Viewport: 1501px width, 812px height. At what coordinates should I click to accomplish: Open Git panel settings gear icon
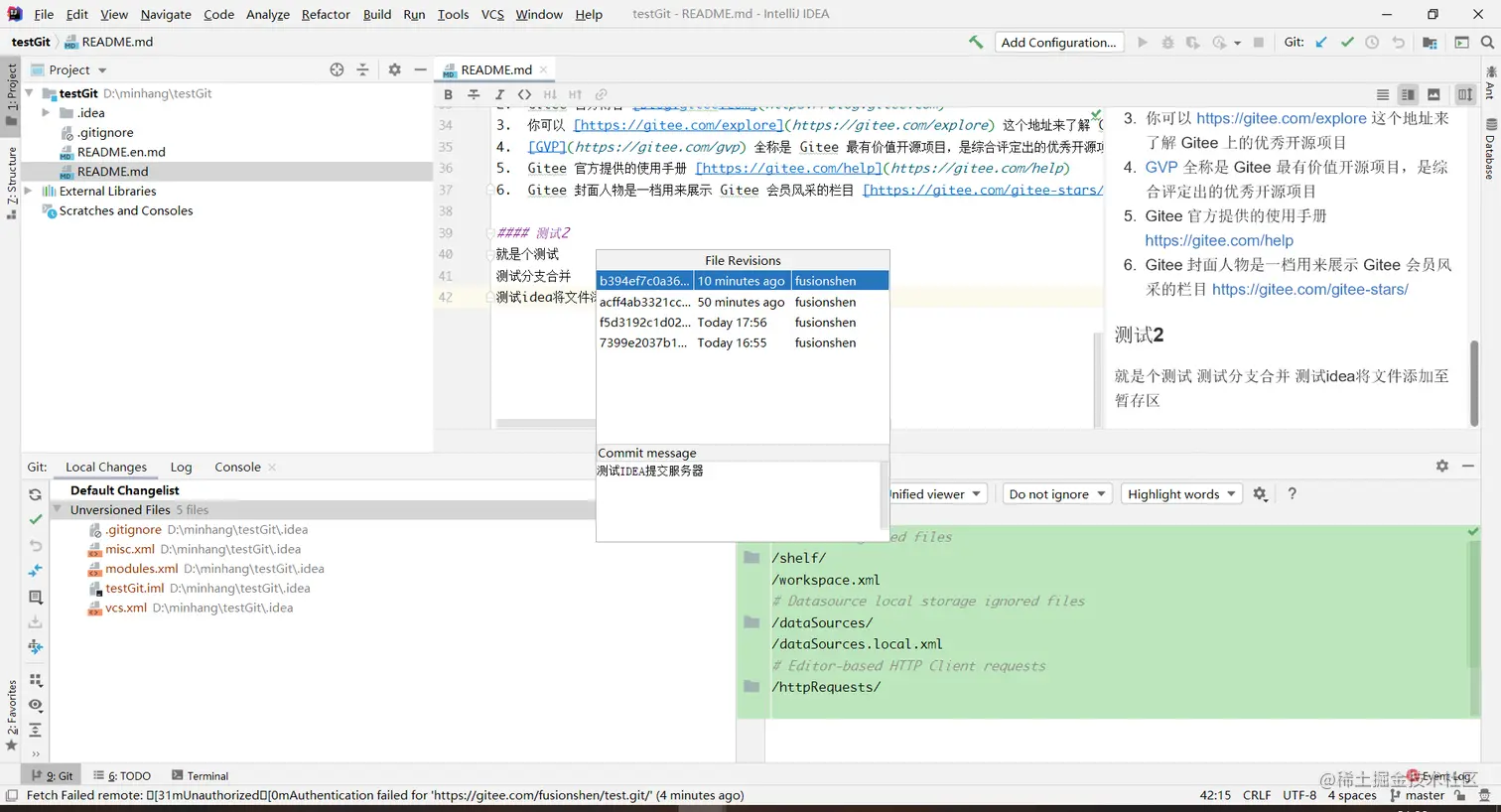[1441, 466]
